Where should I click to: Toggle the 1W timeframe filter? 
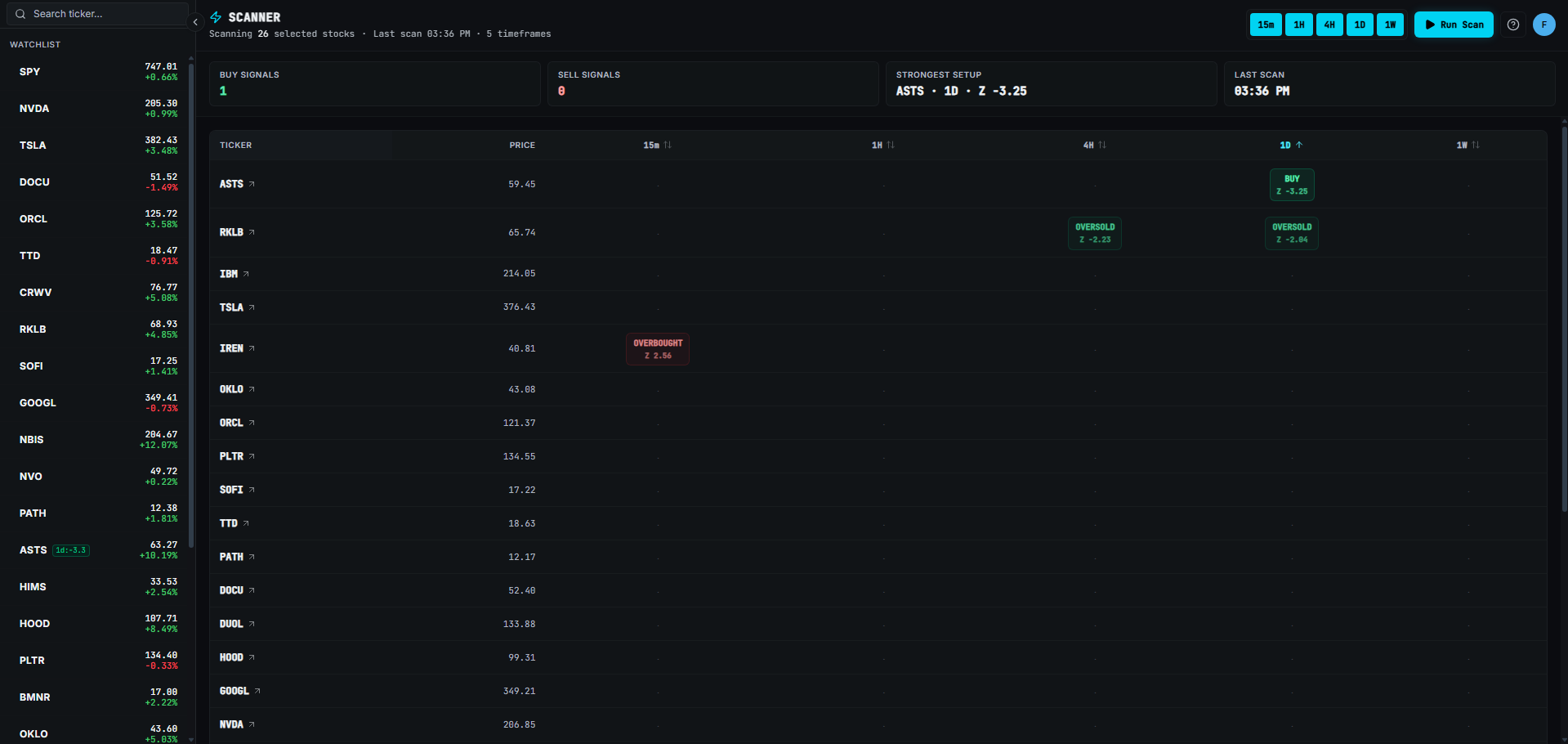coord(1390,25)
